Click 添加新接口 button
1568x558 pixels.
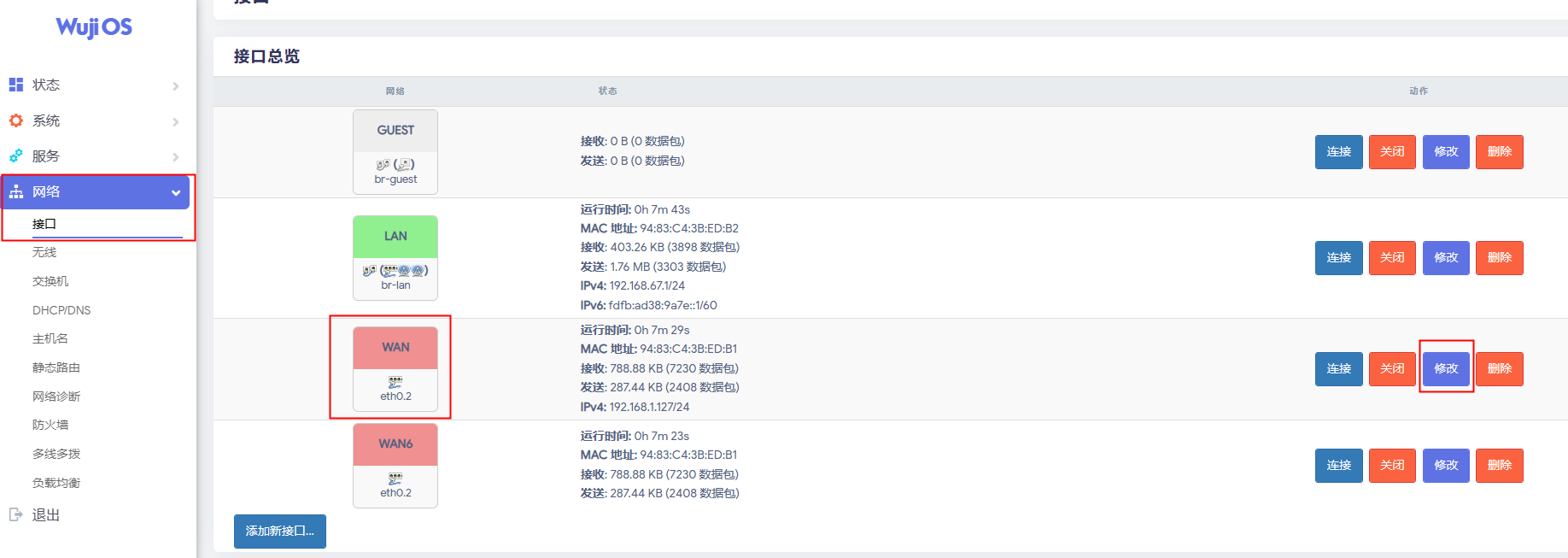[x=280, y=531]
